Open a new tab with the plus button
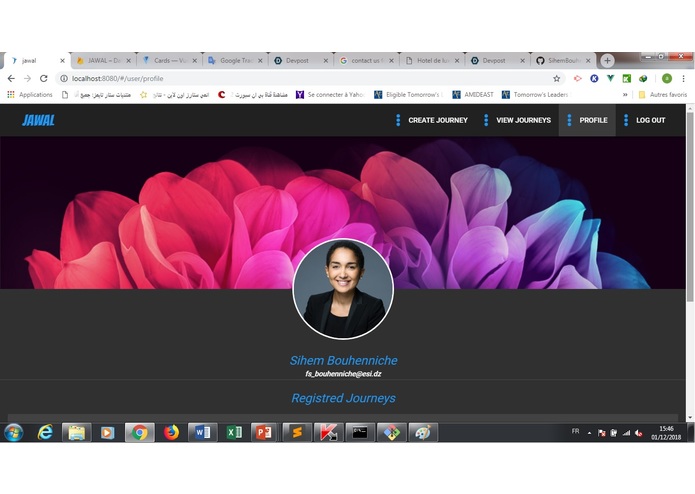The image size is (695, 494). (x=607, y=60)
